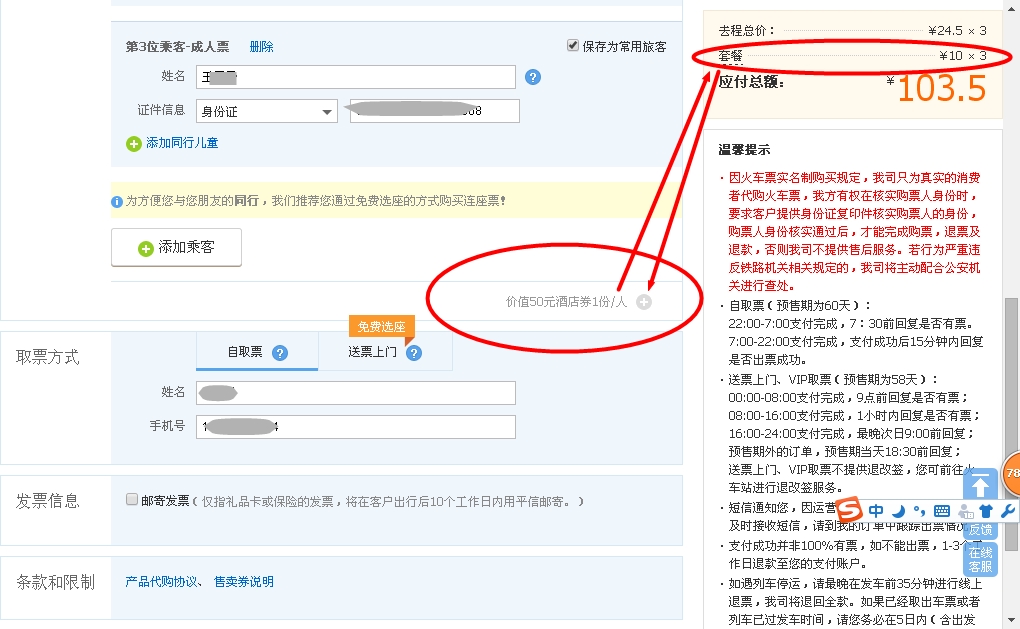Switch to the 送票上门 tab
The height and width of the screenshot is (629, 1020).
click(x=373, y=352)
